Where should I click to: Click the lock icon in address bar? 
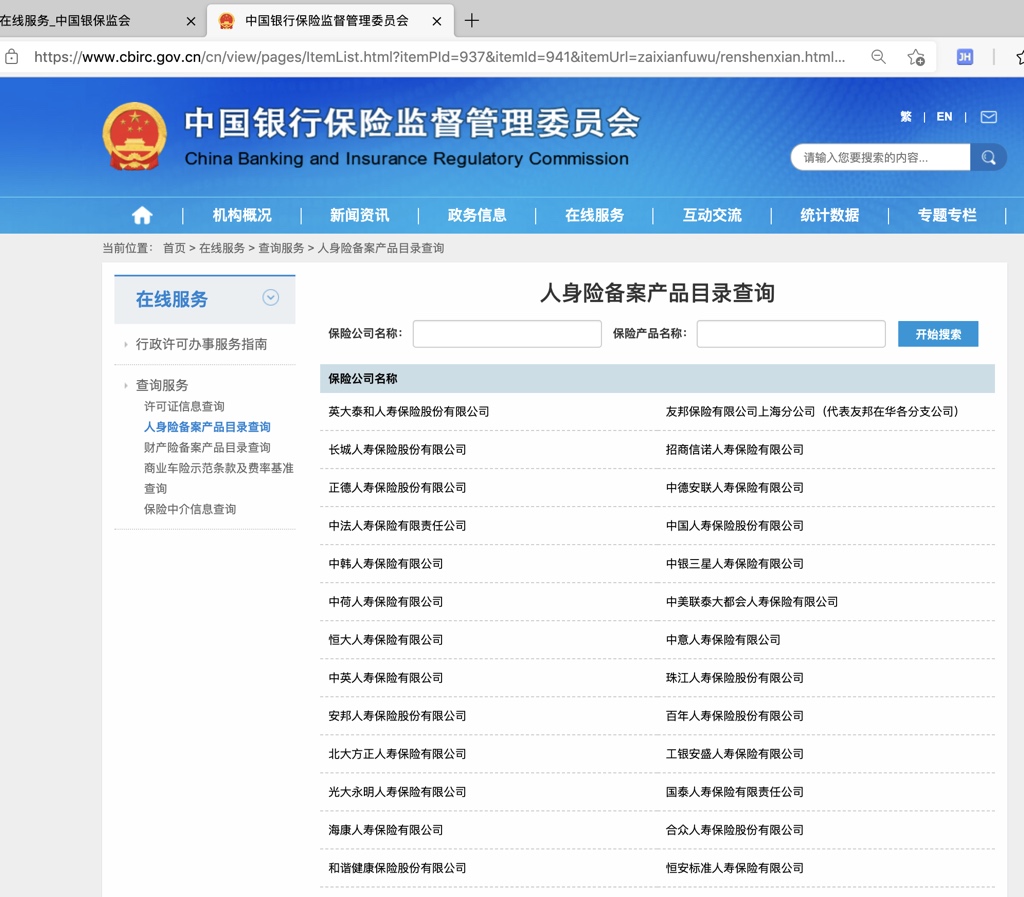tap(12, 57)
